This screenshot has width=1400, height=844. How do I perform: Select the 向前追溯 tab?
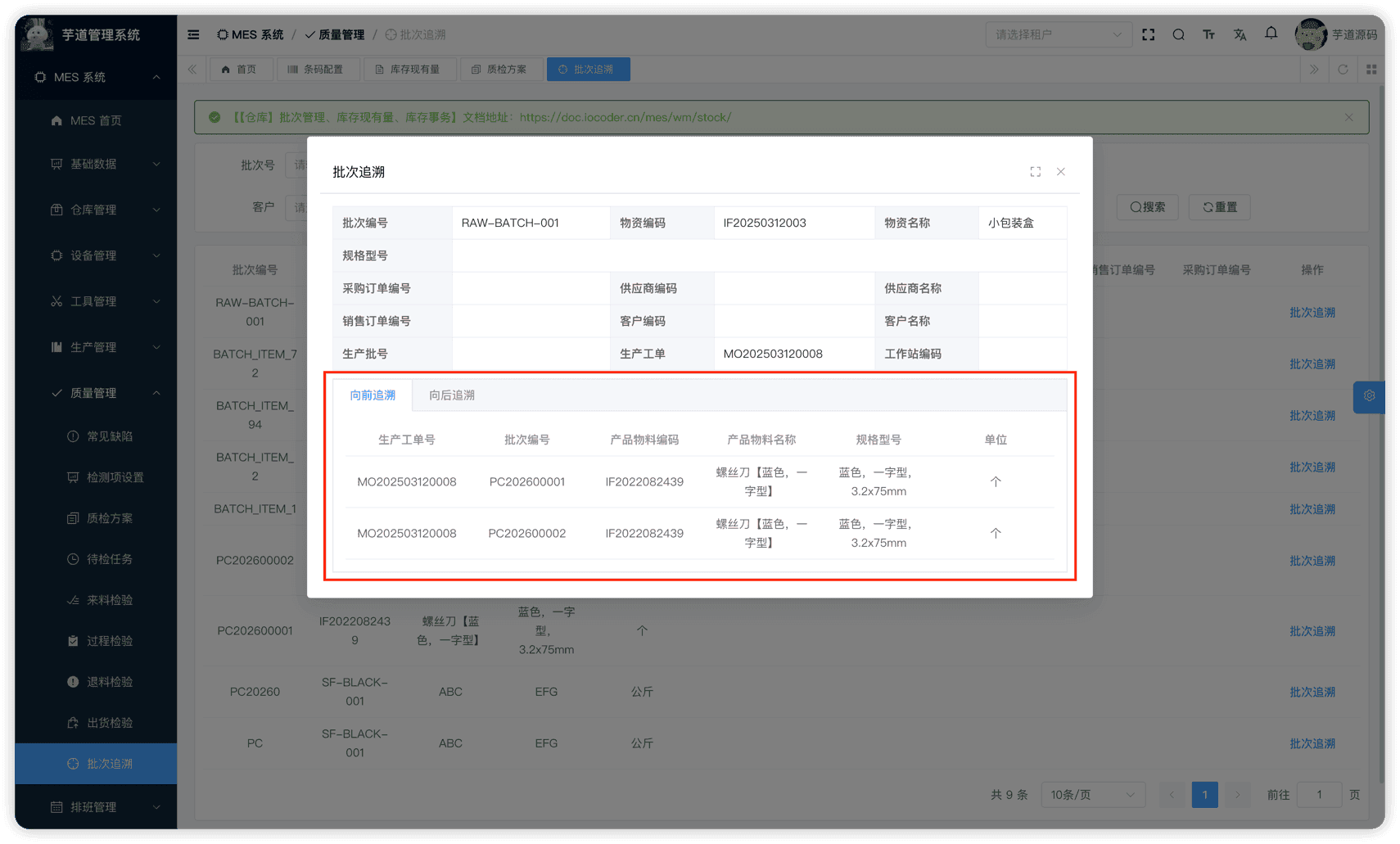click(373, 395)
